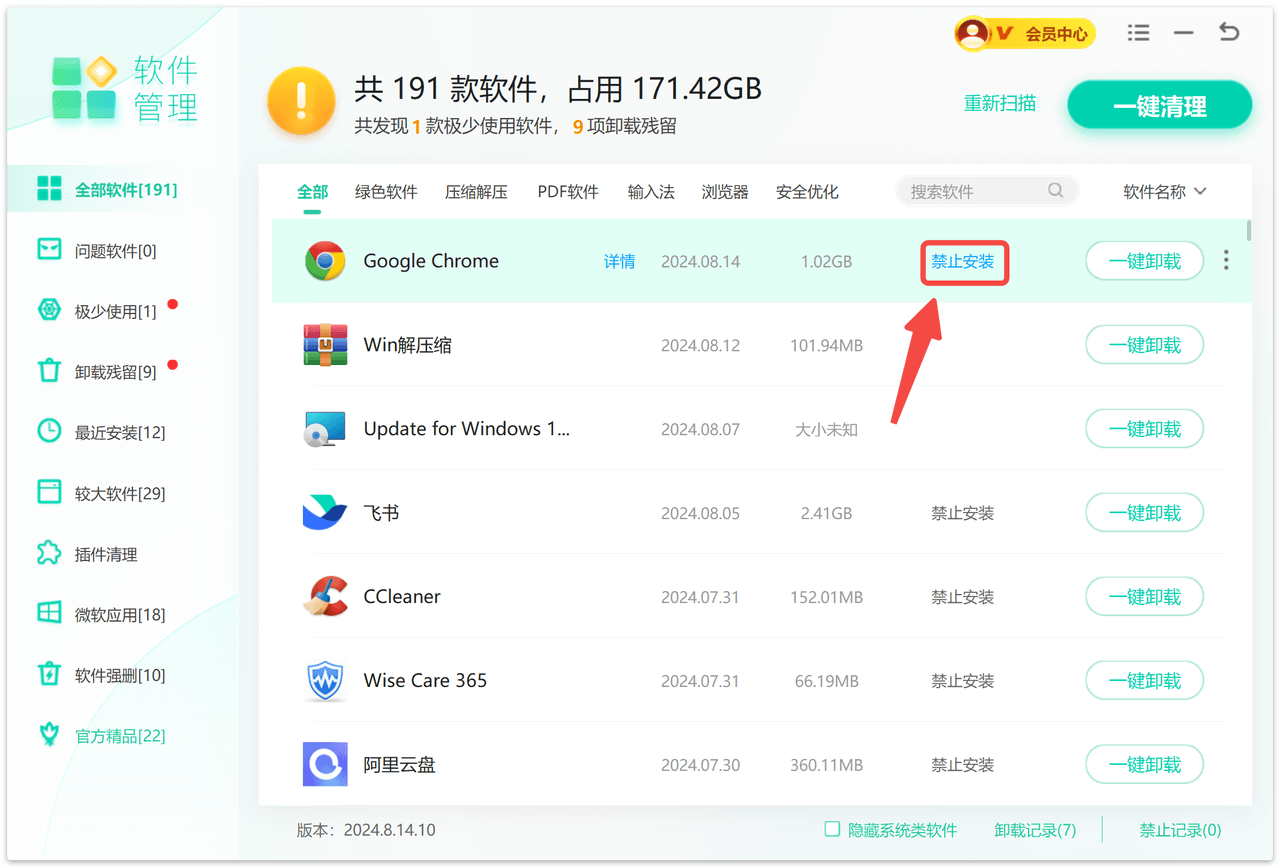Switch to the 浏览器 category tab
This screenshot has height=868, width=1280.
tap(725, 192)
